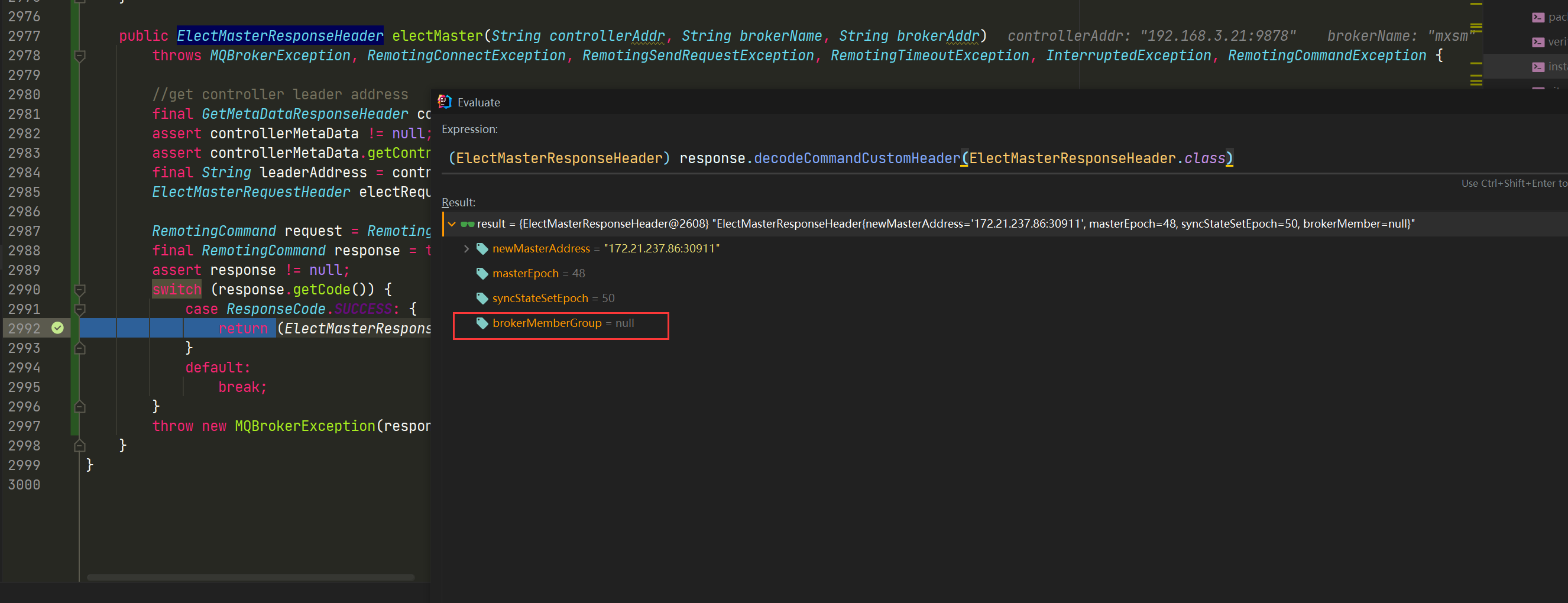Expand the newMasterAddress field node
This screenshot has width=1568, height=603.
[x=466, y=249]
